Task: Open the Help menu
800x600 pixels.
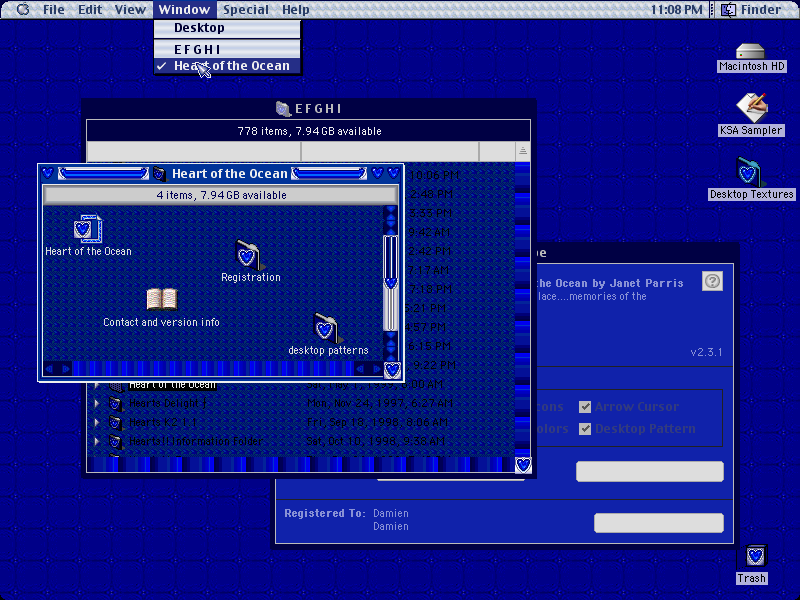Action: pyautogui.click(x=295, y=9)
